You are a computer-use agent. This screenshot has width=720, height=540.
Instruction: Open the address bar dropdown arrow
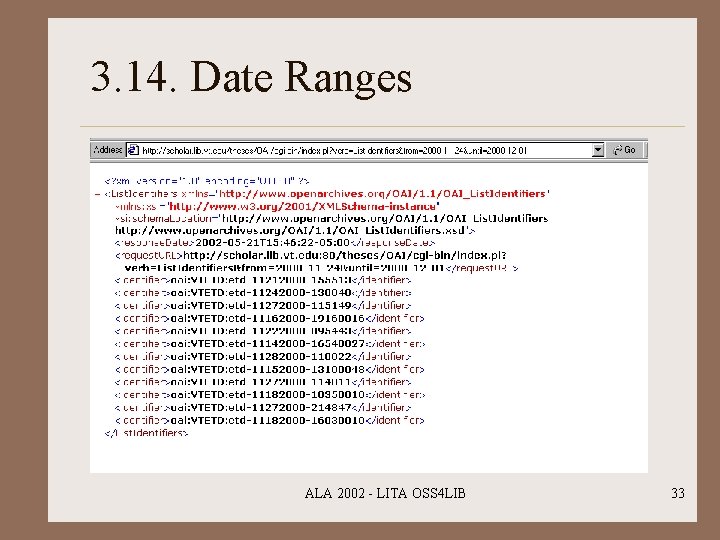(x=597, y=150)
